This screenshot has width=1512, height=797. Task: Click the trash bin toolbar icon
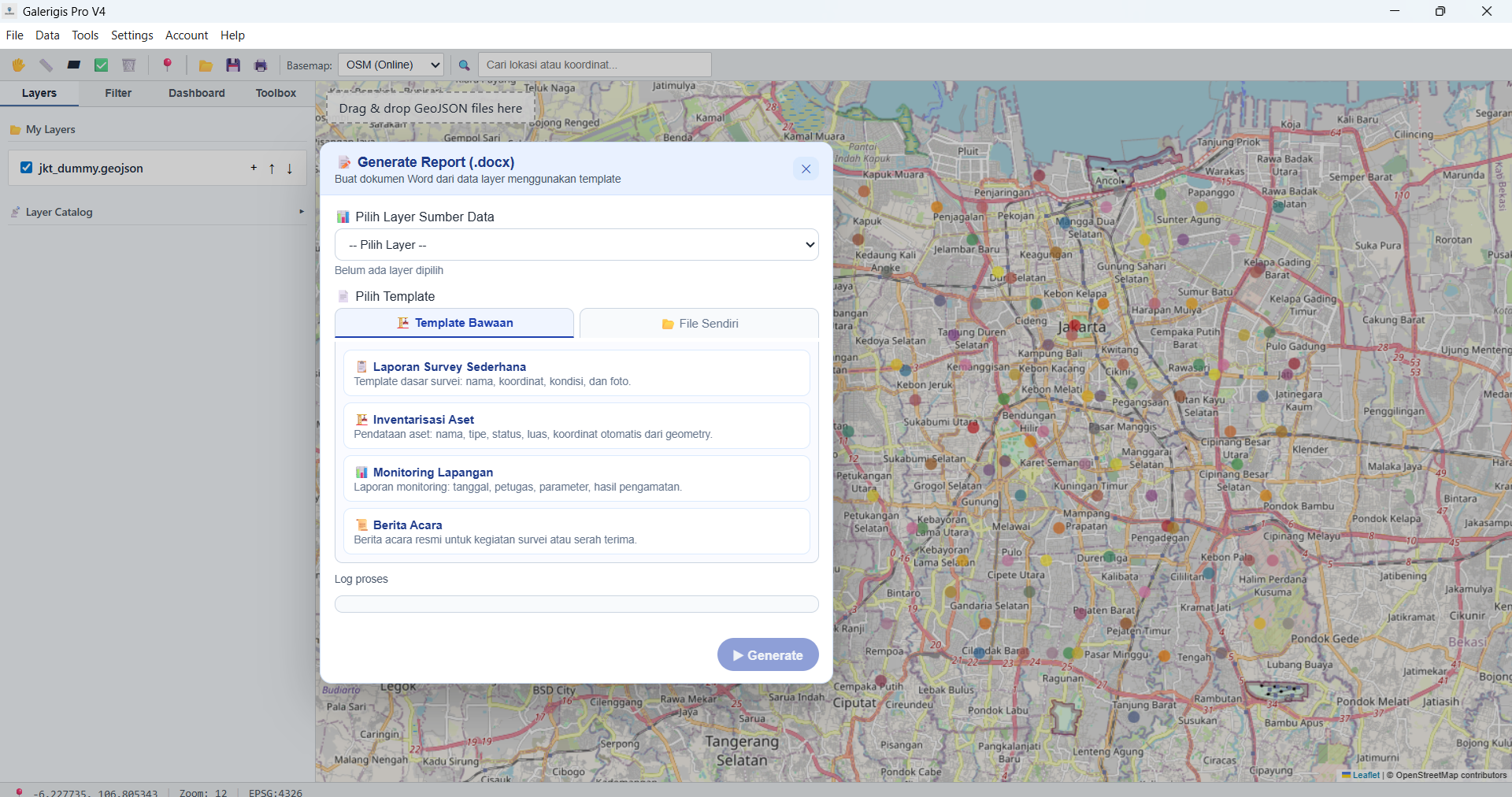tap(129, 65)
